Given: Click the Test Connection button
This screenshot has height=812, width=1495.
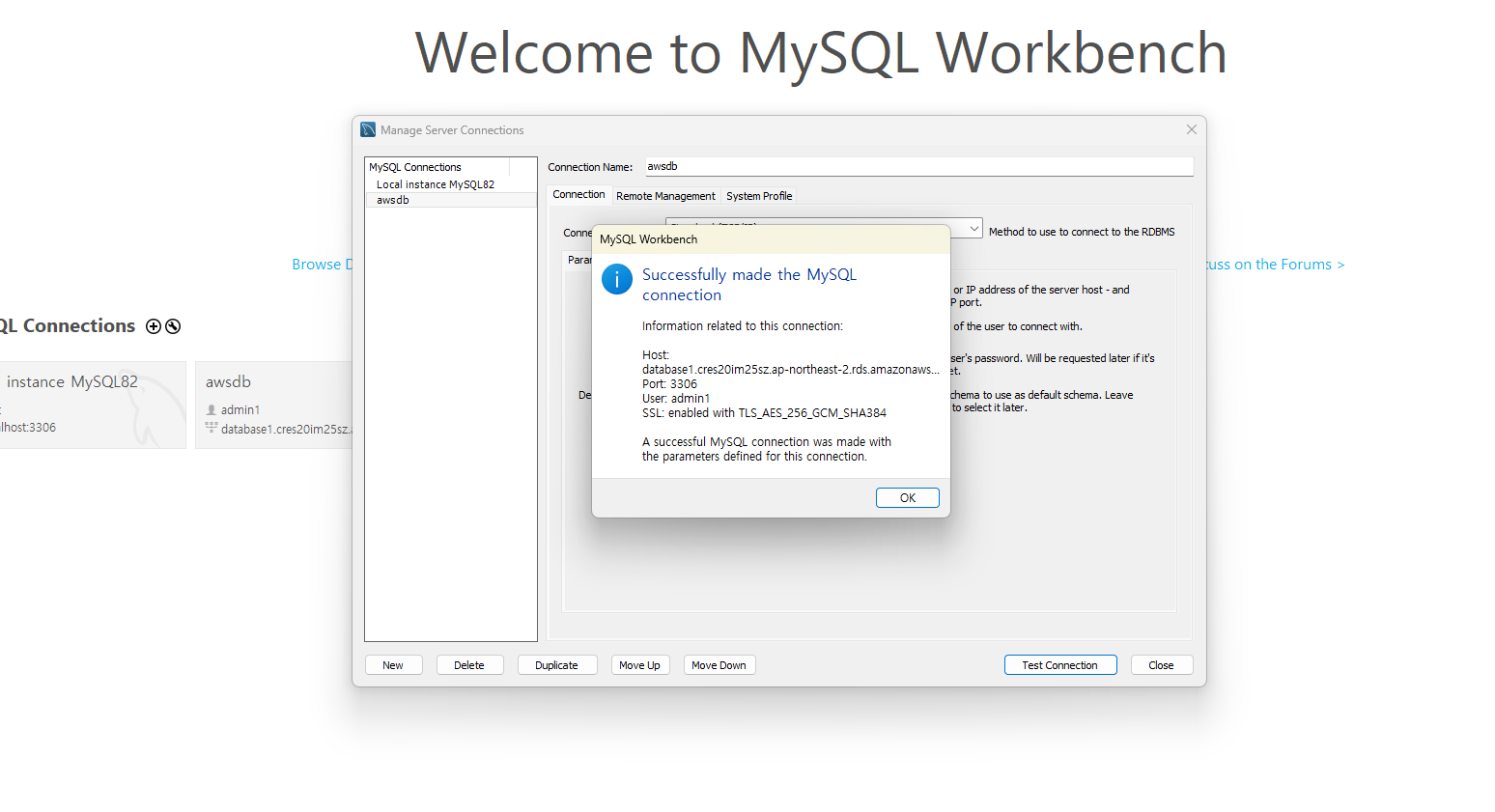Looking at the screenshot, I should pyautogui.click(x=1059, y=665).
